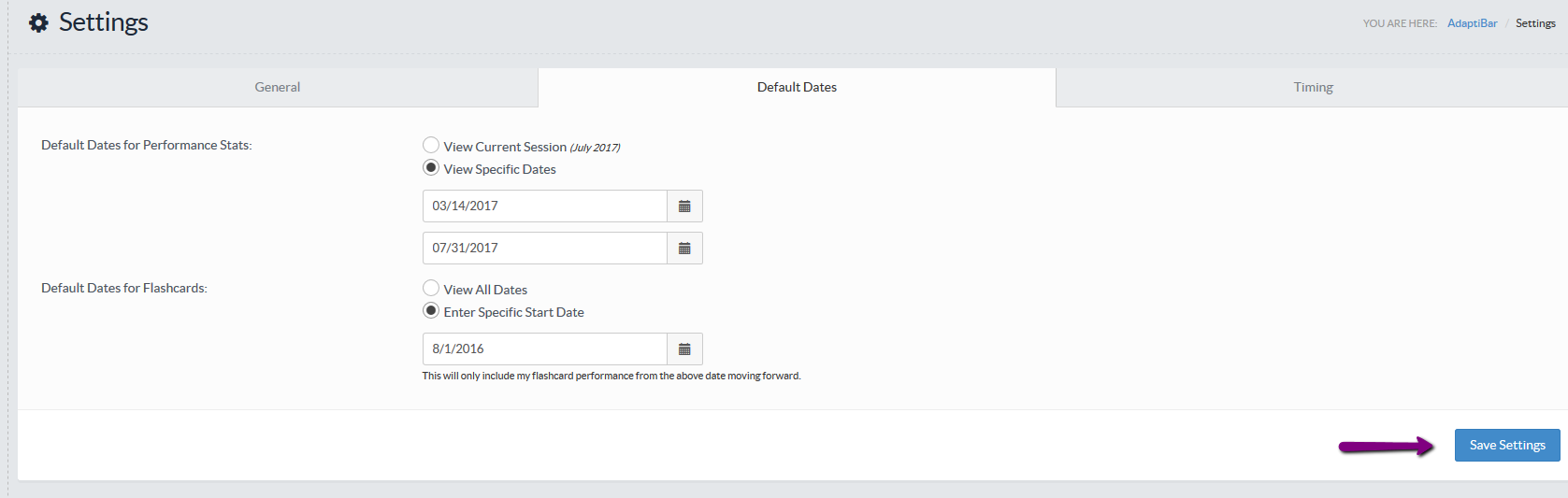Select the View Current Session radio button
Screen dimensions: 1568x498
431,145
